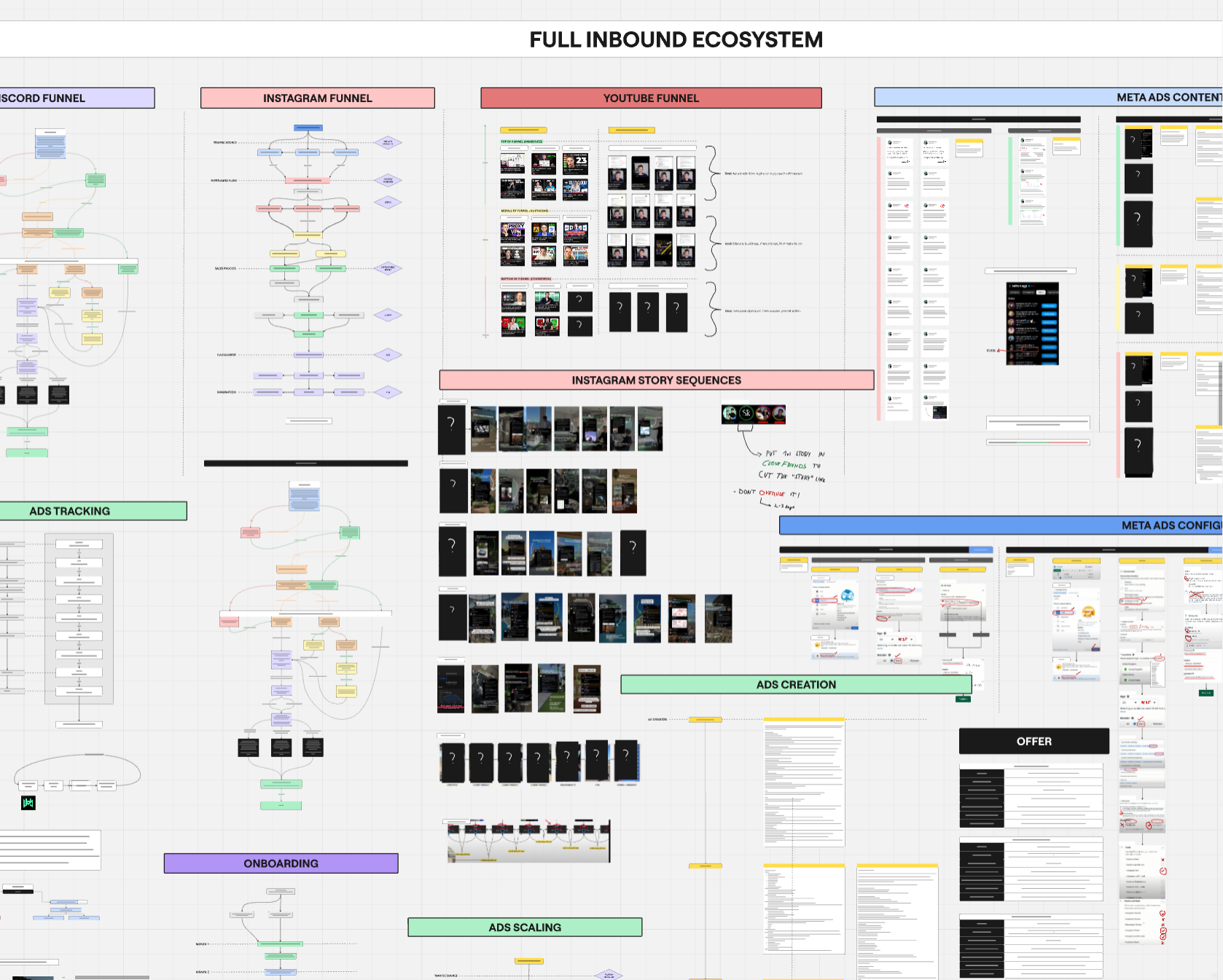The image size is (1223, 980).
Task: Select the INSTAGRAM STORY SEQUENCES header
Action: pos(656,380)
